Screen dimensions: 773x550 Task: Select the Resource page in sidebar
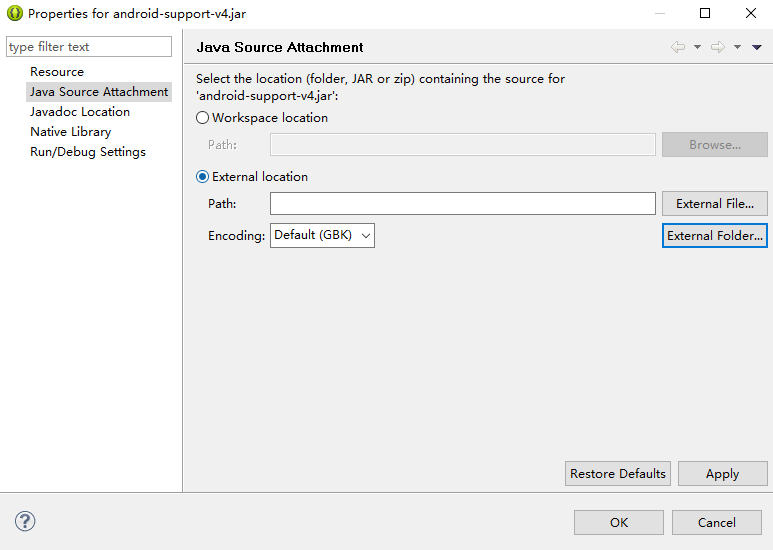coord(57,72)
